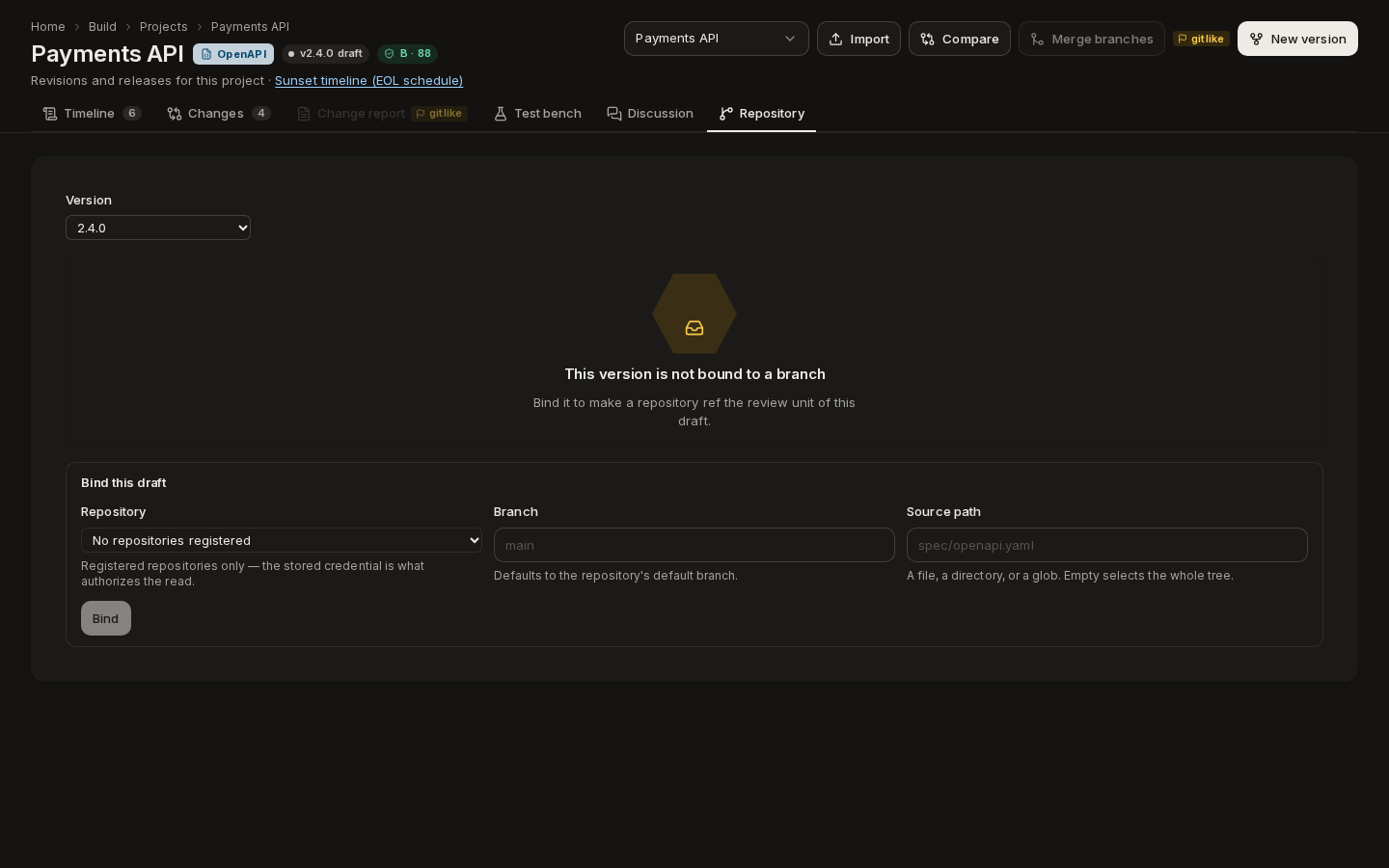This screenshot has height=868, width=1389.
Task: Open the Test bench tab
Action: tap(537, 114)
